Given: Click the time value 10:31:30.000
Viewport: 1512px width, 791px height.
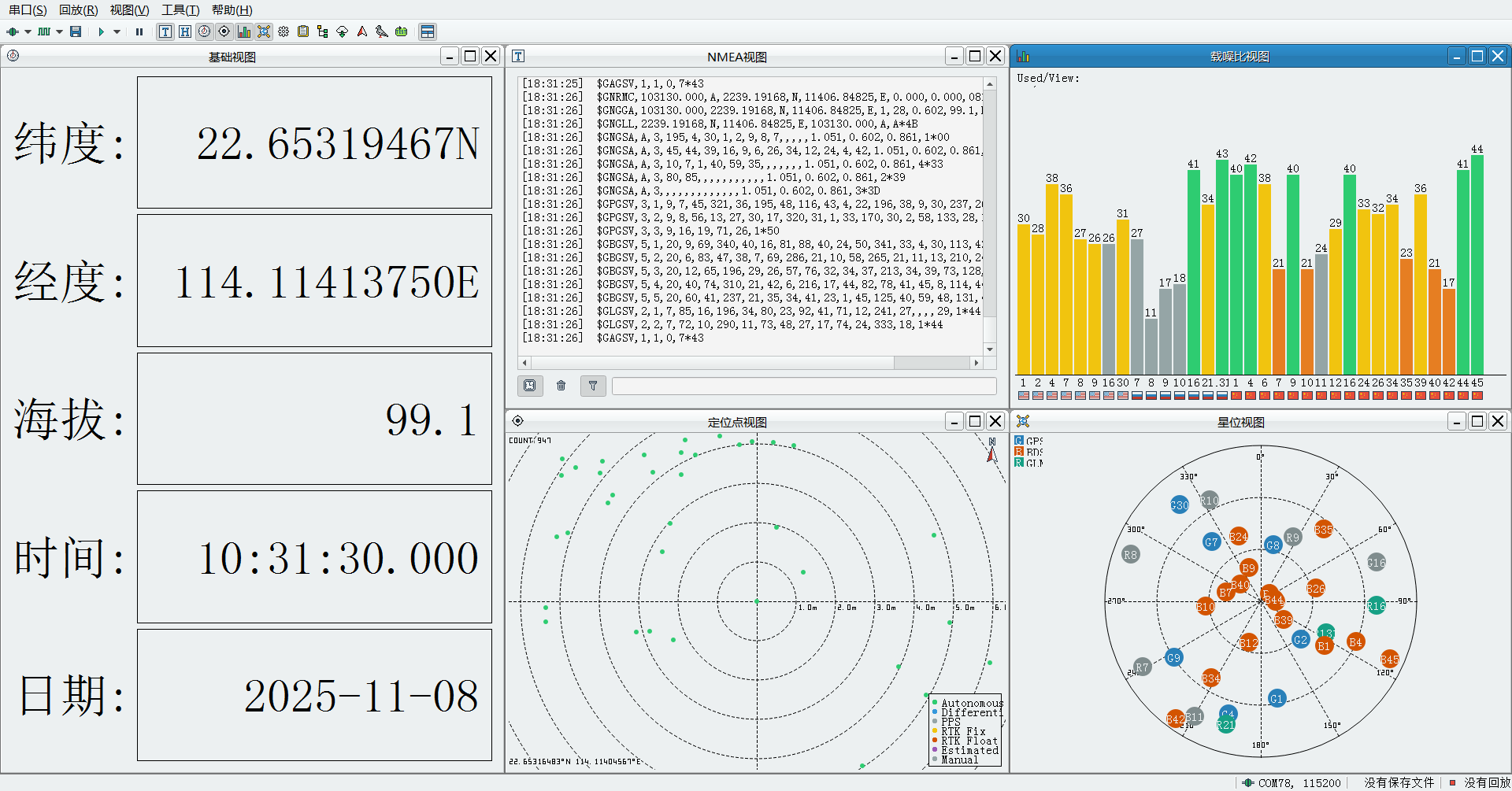Looking at the screenshot, I should coord(338,558).
